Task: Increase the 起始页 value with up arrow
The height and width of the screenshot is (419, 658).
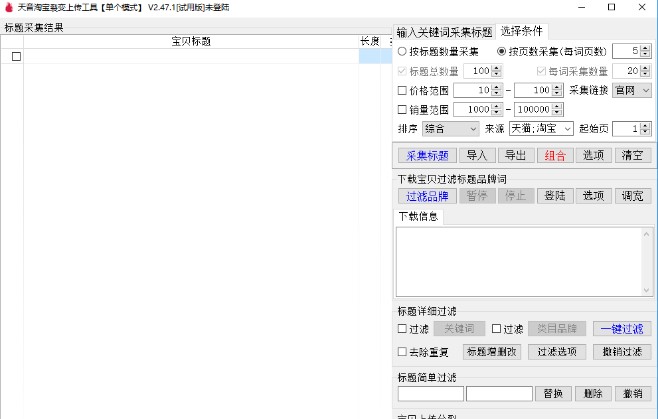Action: click(x=647, y=125)
